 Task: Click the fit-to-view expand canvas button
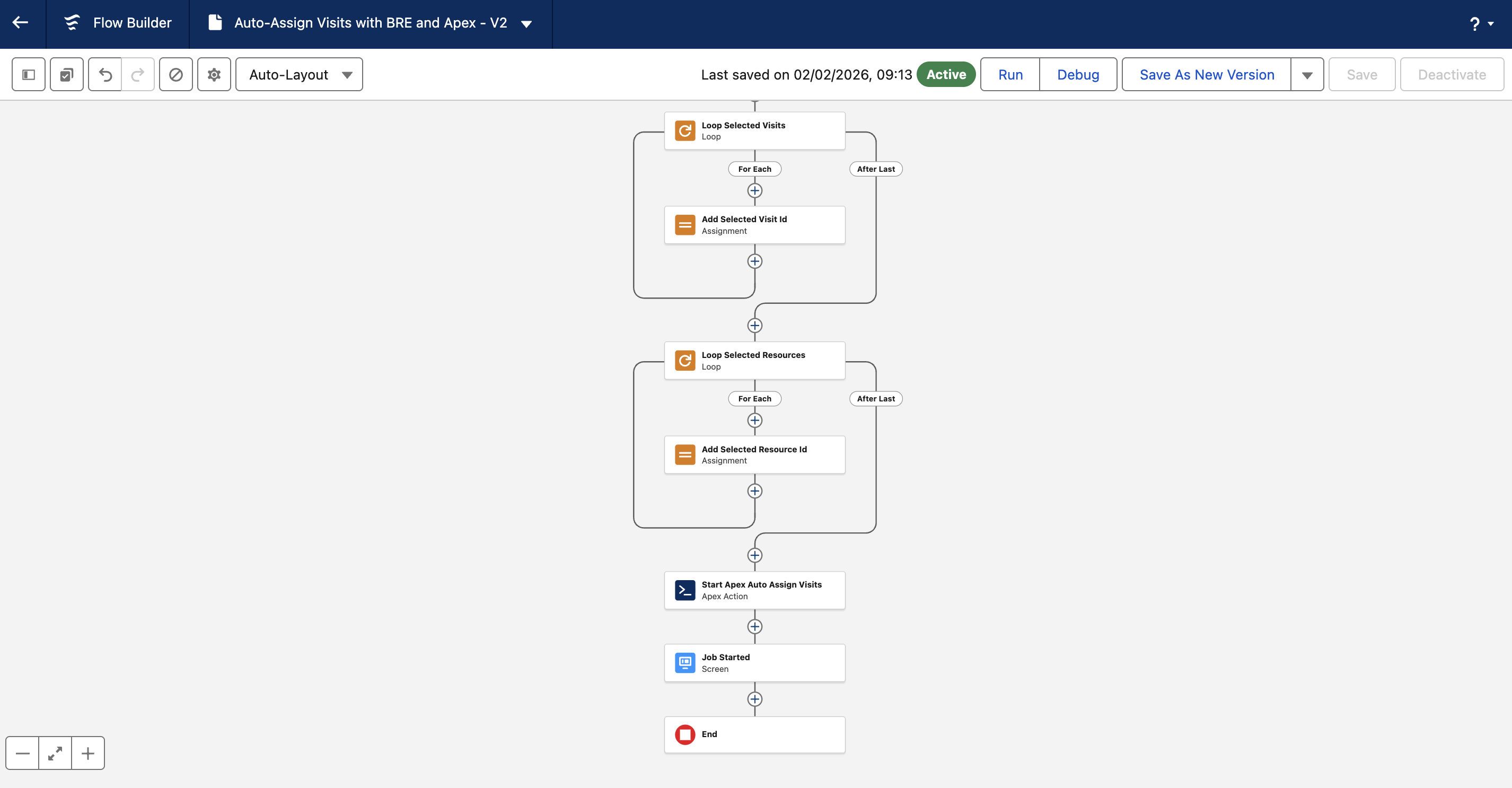[55, 754]
